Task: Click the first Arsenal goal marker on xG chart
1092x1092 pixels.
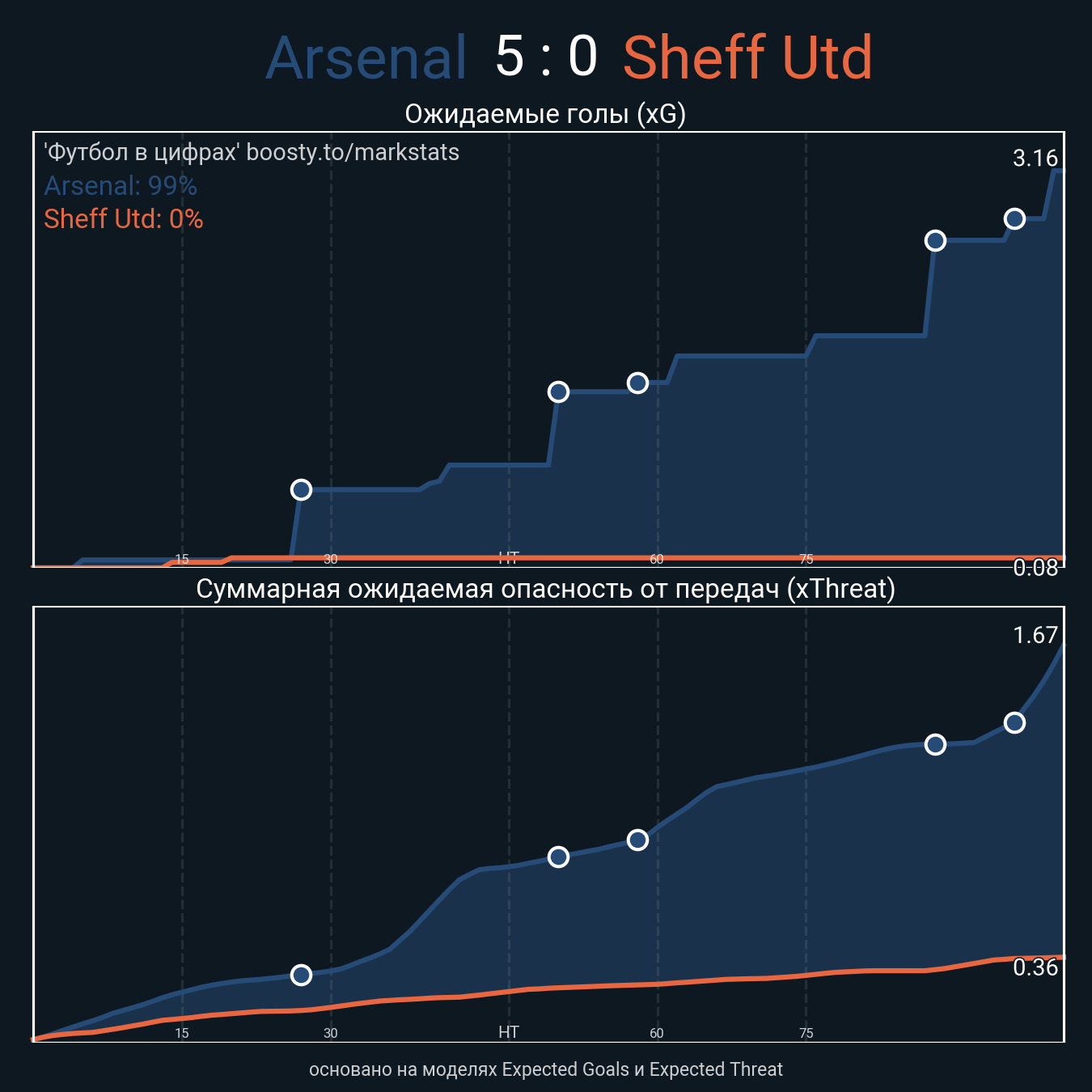Action: coord(301,489)
